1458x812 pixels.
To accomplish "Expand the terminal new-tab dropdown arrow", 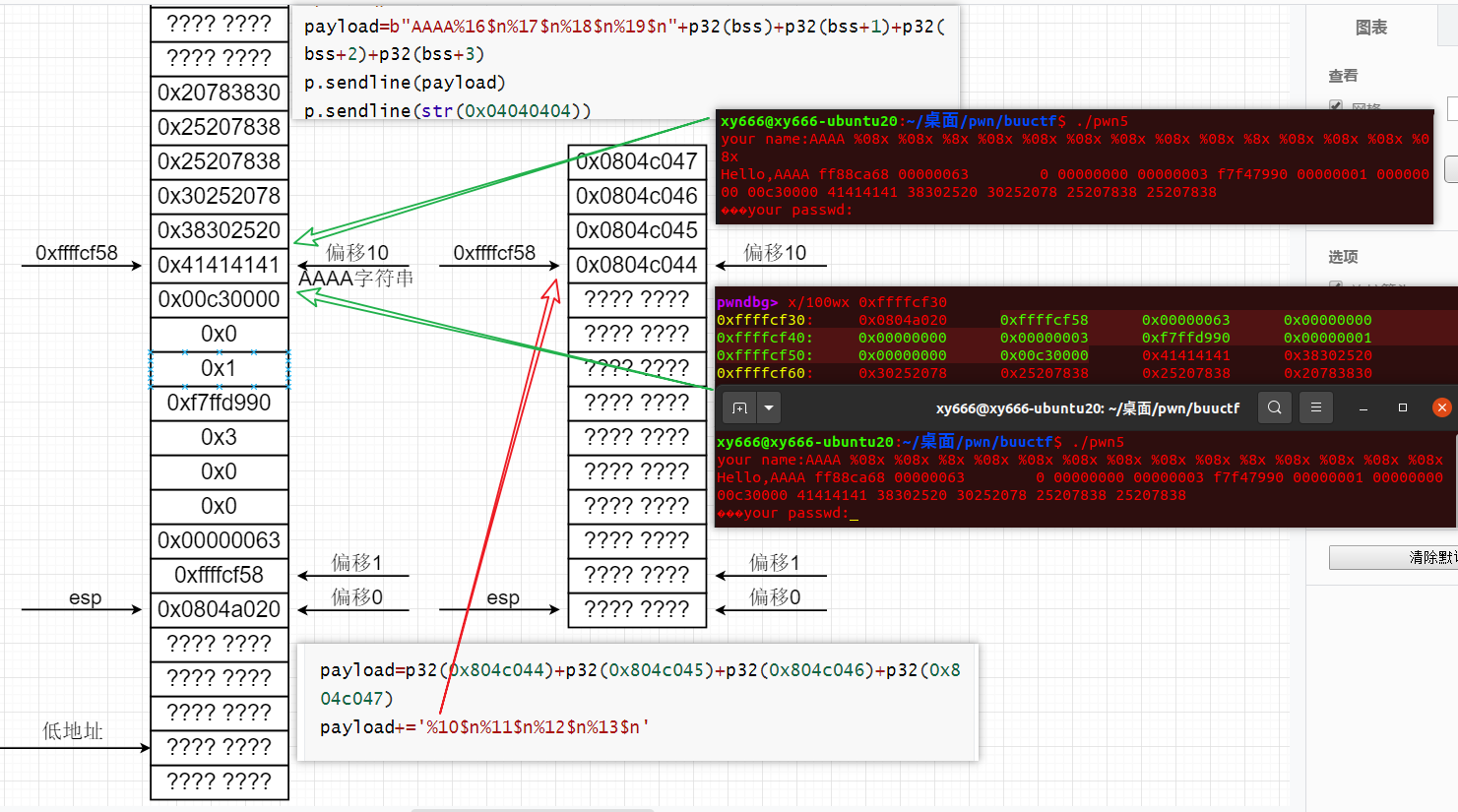I will tap(769, 407).
